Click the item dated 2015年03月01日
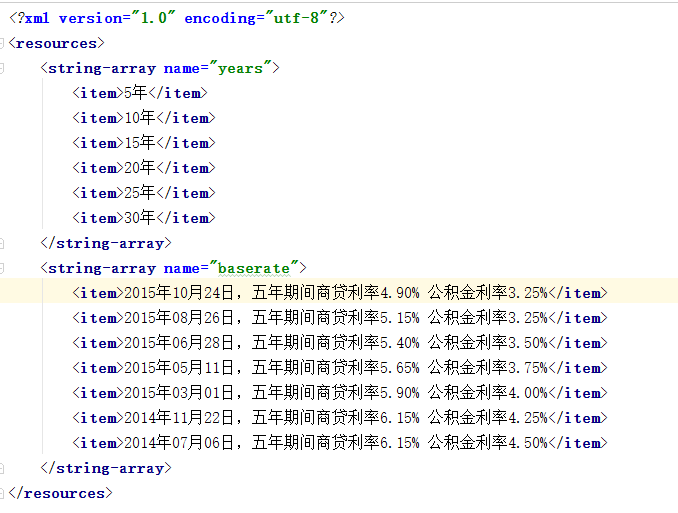Viewport: 678px width, 513px height. [340, 393]
